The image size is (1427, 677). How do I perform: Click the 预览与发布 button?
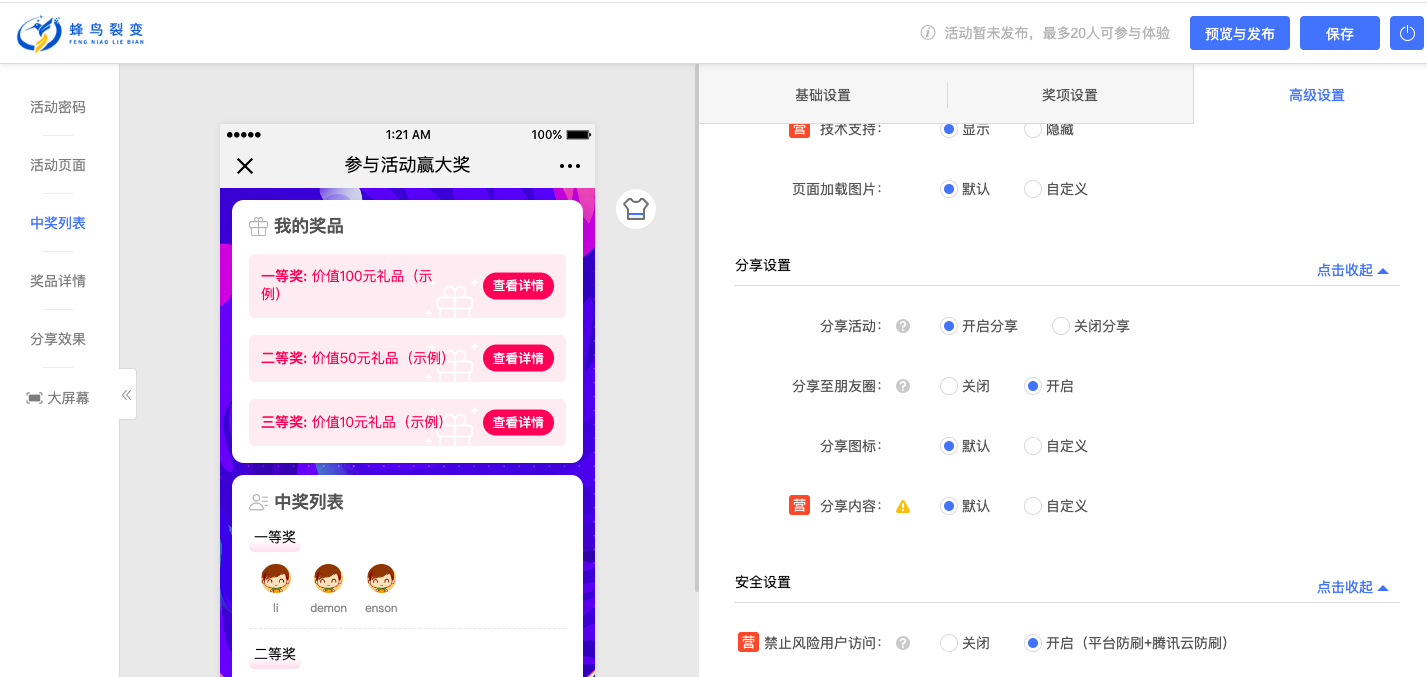1239,33
